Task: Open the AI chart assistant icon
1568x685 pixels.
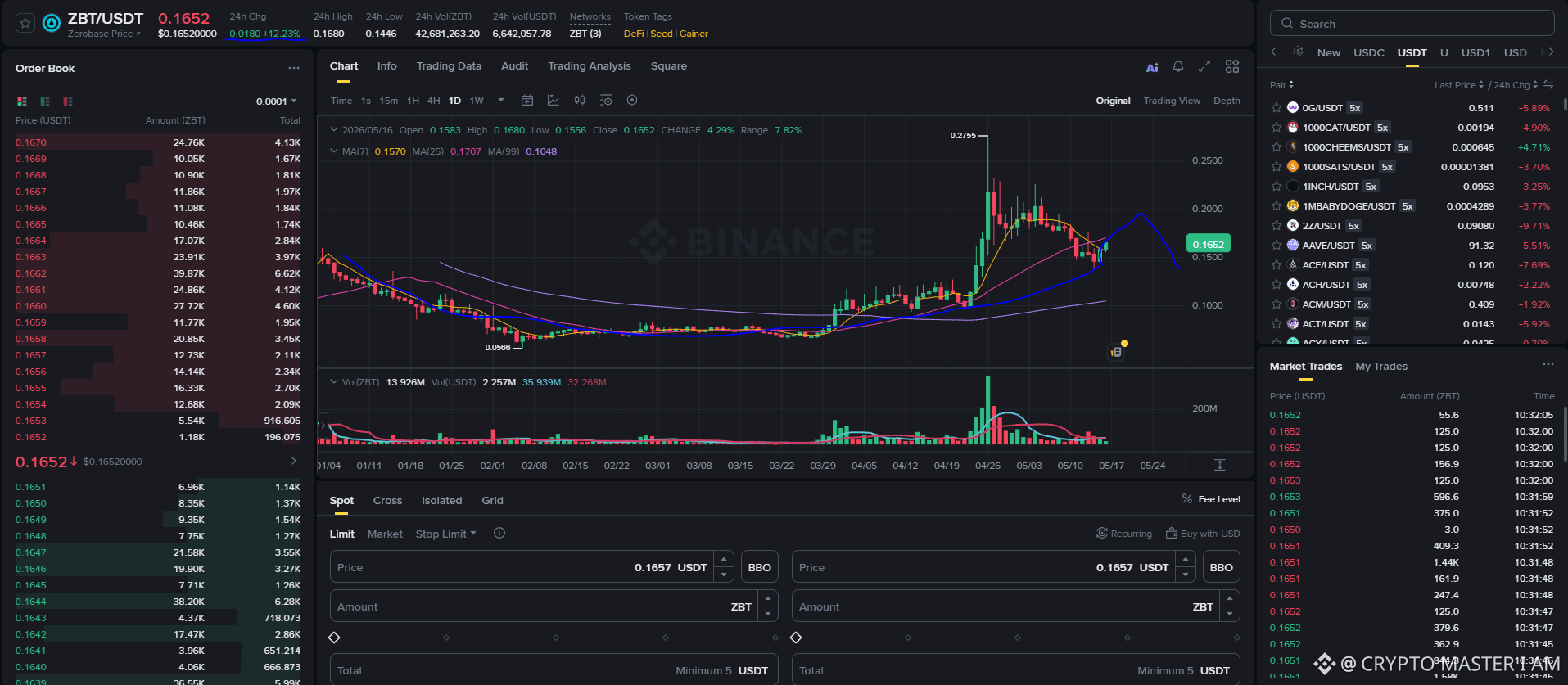Action: 1152,67
